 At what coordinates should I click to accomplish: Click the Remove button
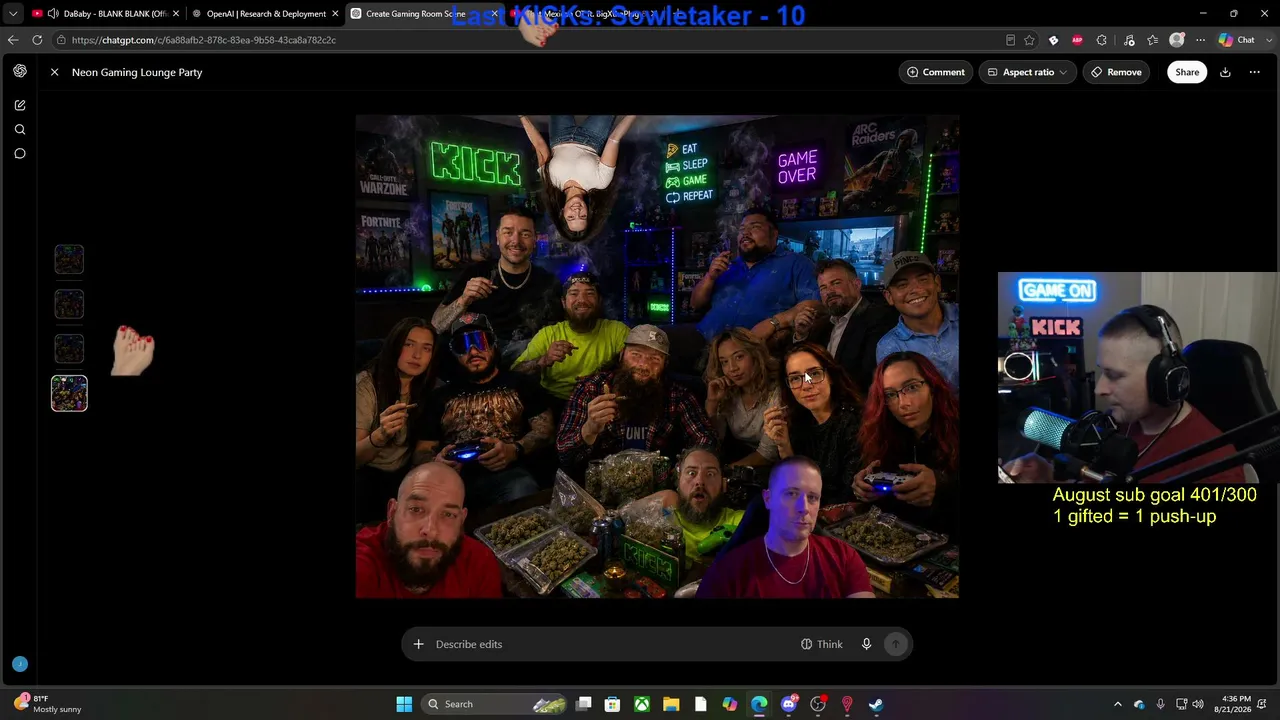(x=1116, y=72)
